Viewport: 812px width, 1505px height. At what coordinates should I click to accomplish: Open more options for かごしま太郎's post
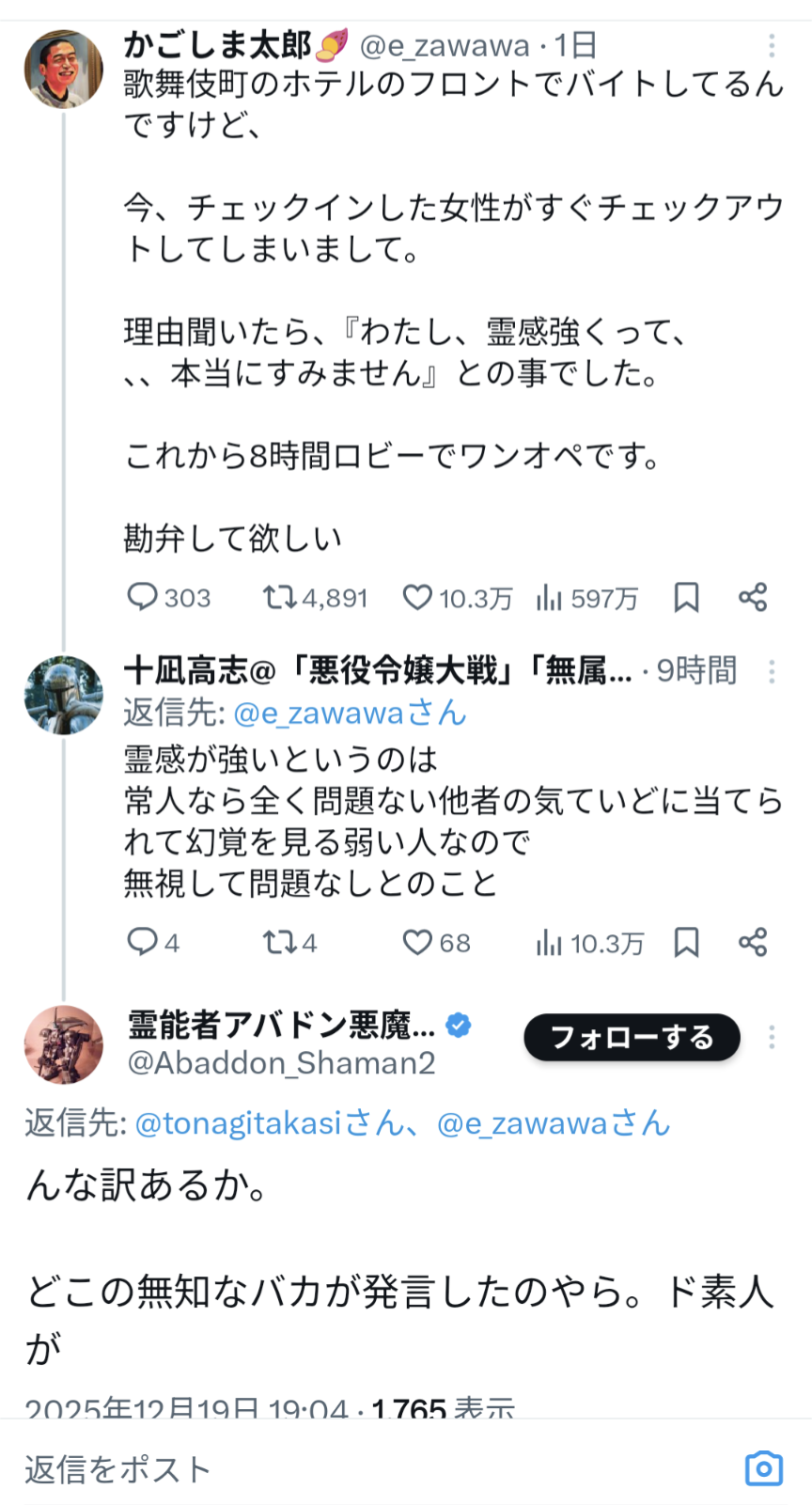pyautogui.click(x=772, y=45)
